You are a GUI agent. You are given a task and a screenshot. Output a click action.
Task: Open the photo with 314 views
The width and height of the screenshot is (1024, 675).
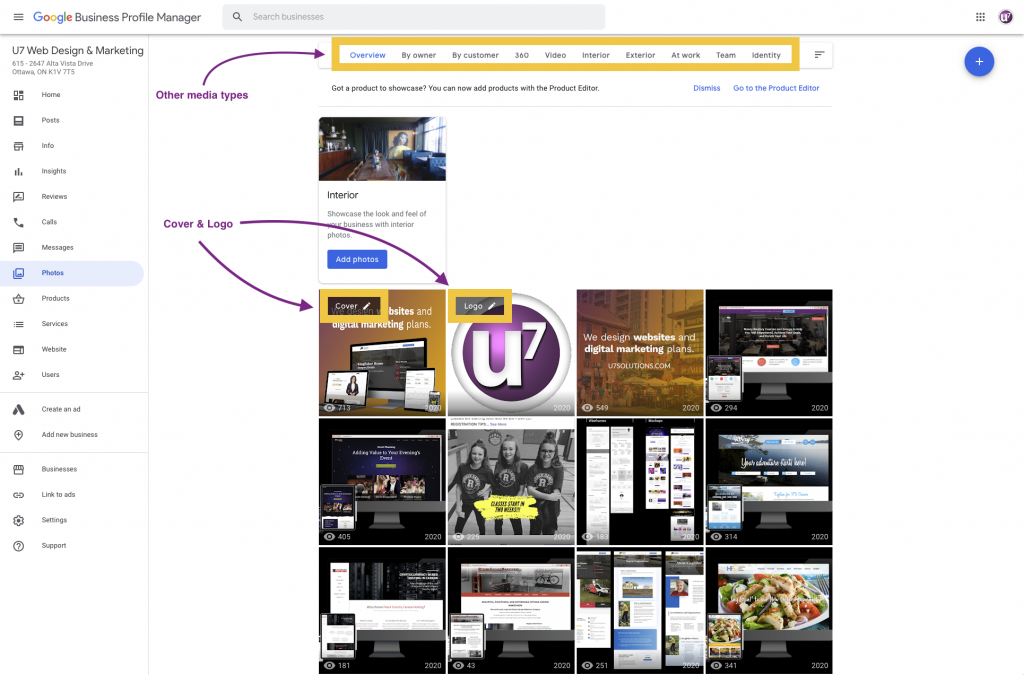pos(769,482)
